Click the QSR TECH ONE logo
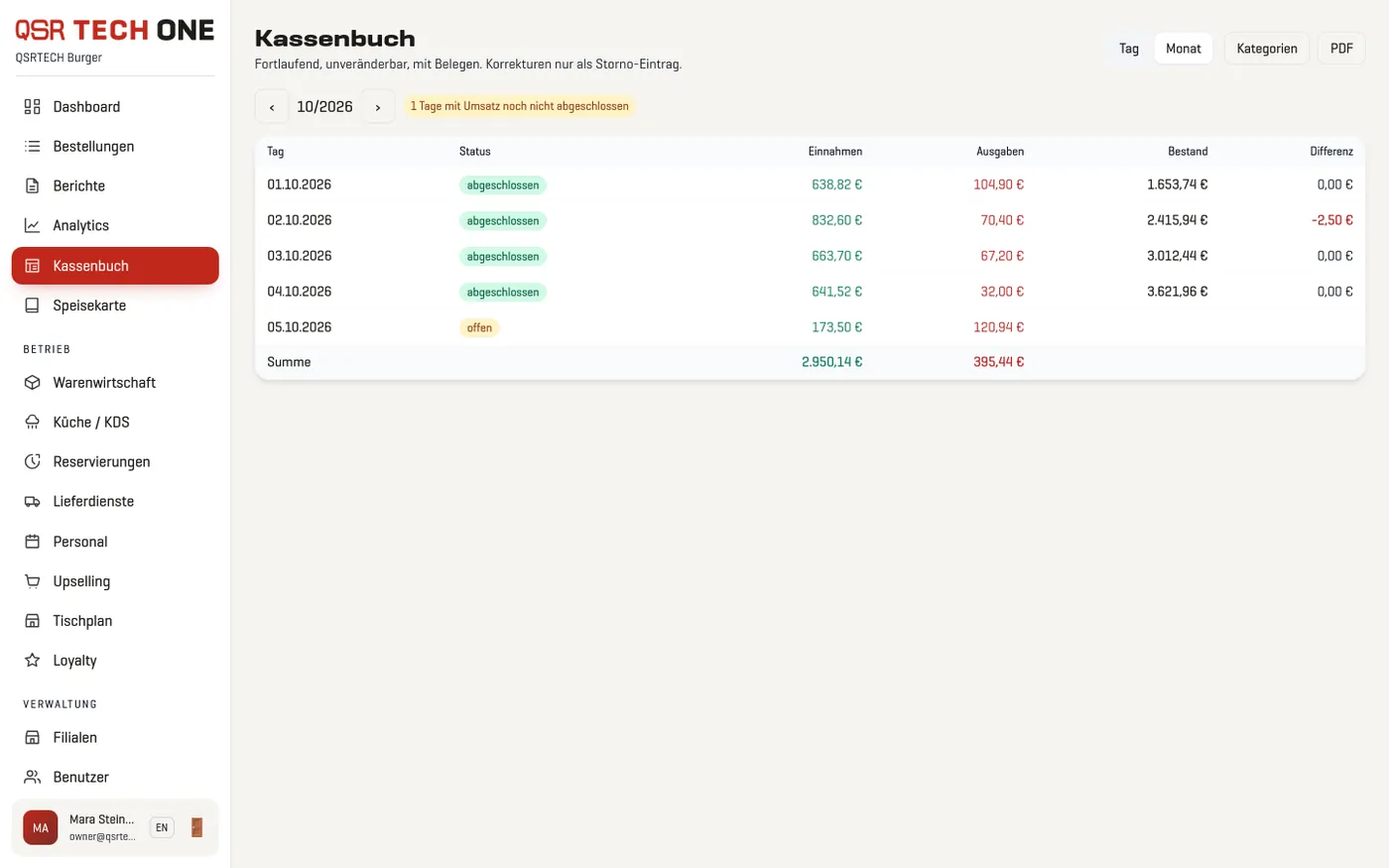This screenshot has width=1389, height=868. click(x=115, y=30)
